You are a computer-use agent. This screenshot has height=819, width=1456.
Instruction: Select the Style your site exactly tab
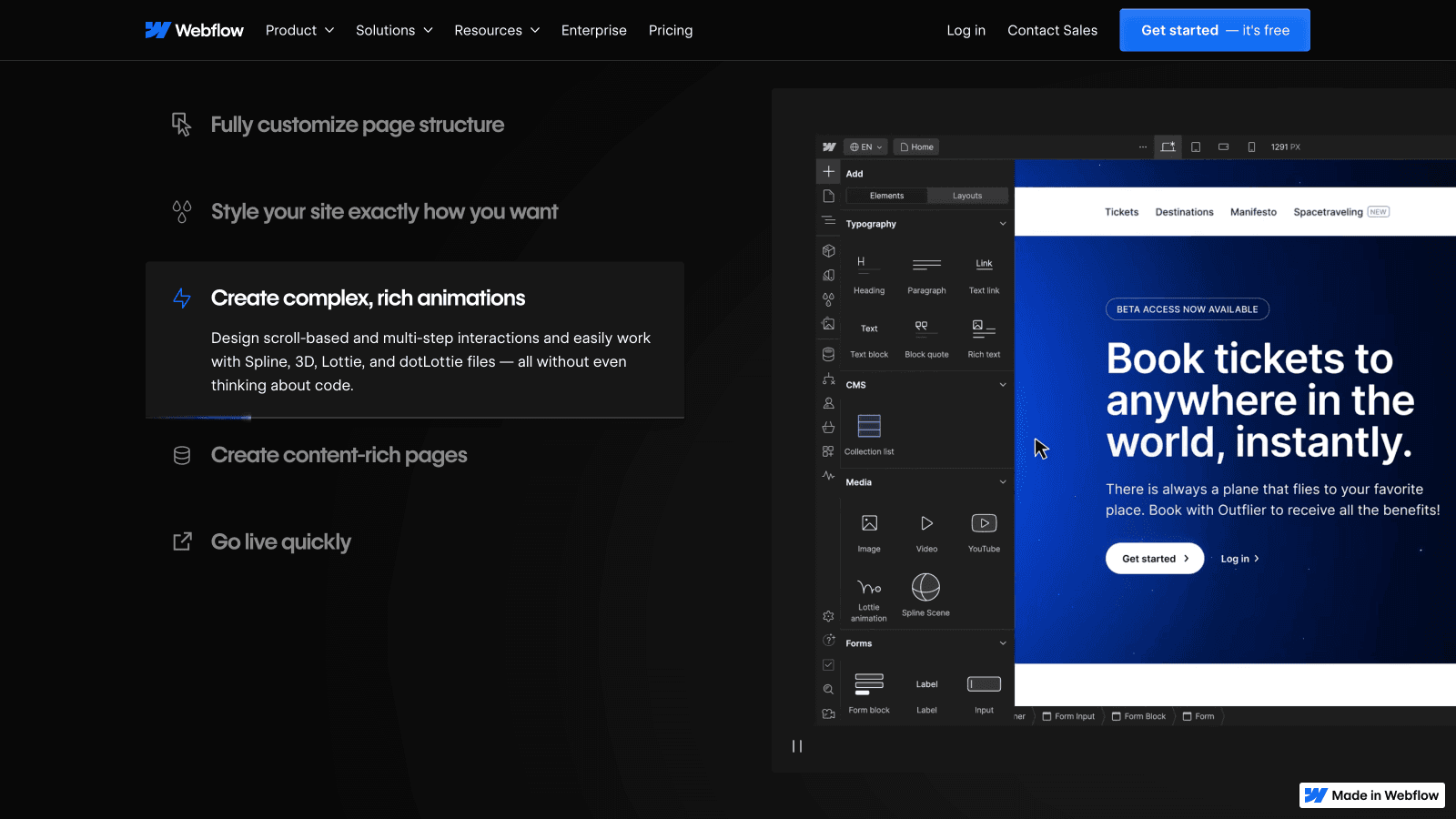click(x=415, y=212)
